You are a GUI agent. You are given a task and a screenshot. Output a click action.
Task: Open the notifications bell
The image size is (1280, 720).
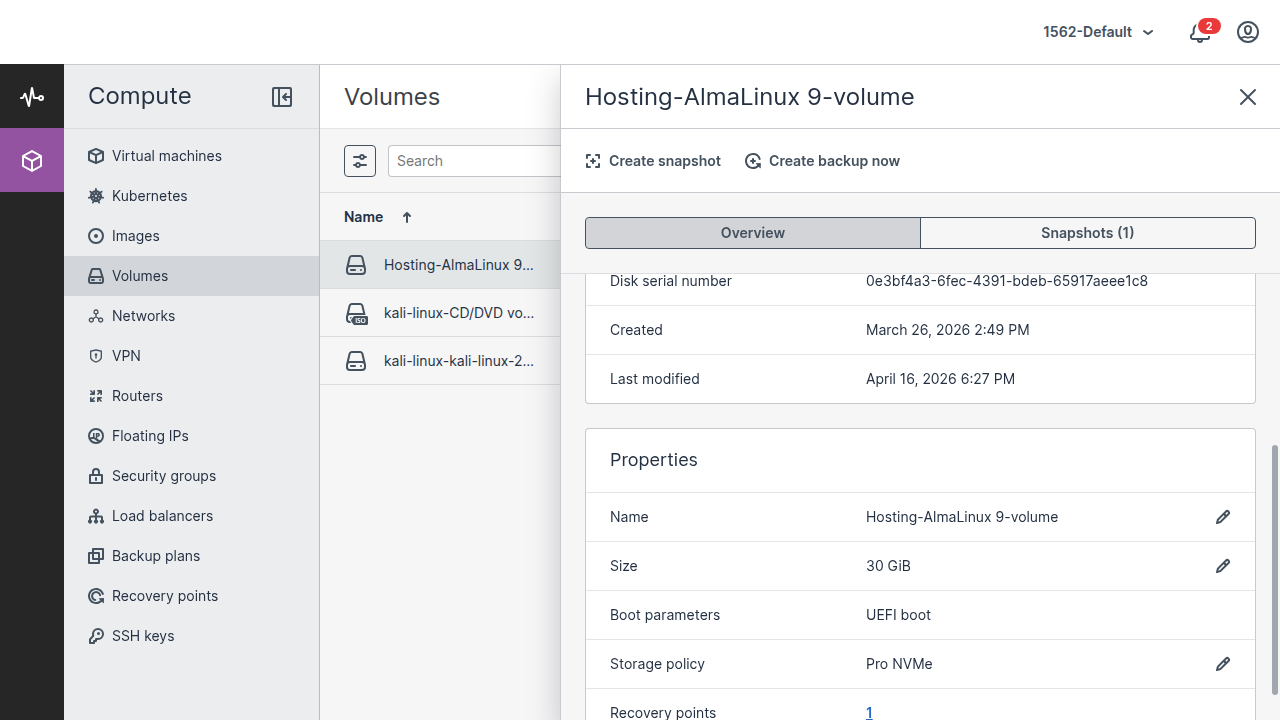1200,32
